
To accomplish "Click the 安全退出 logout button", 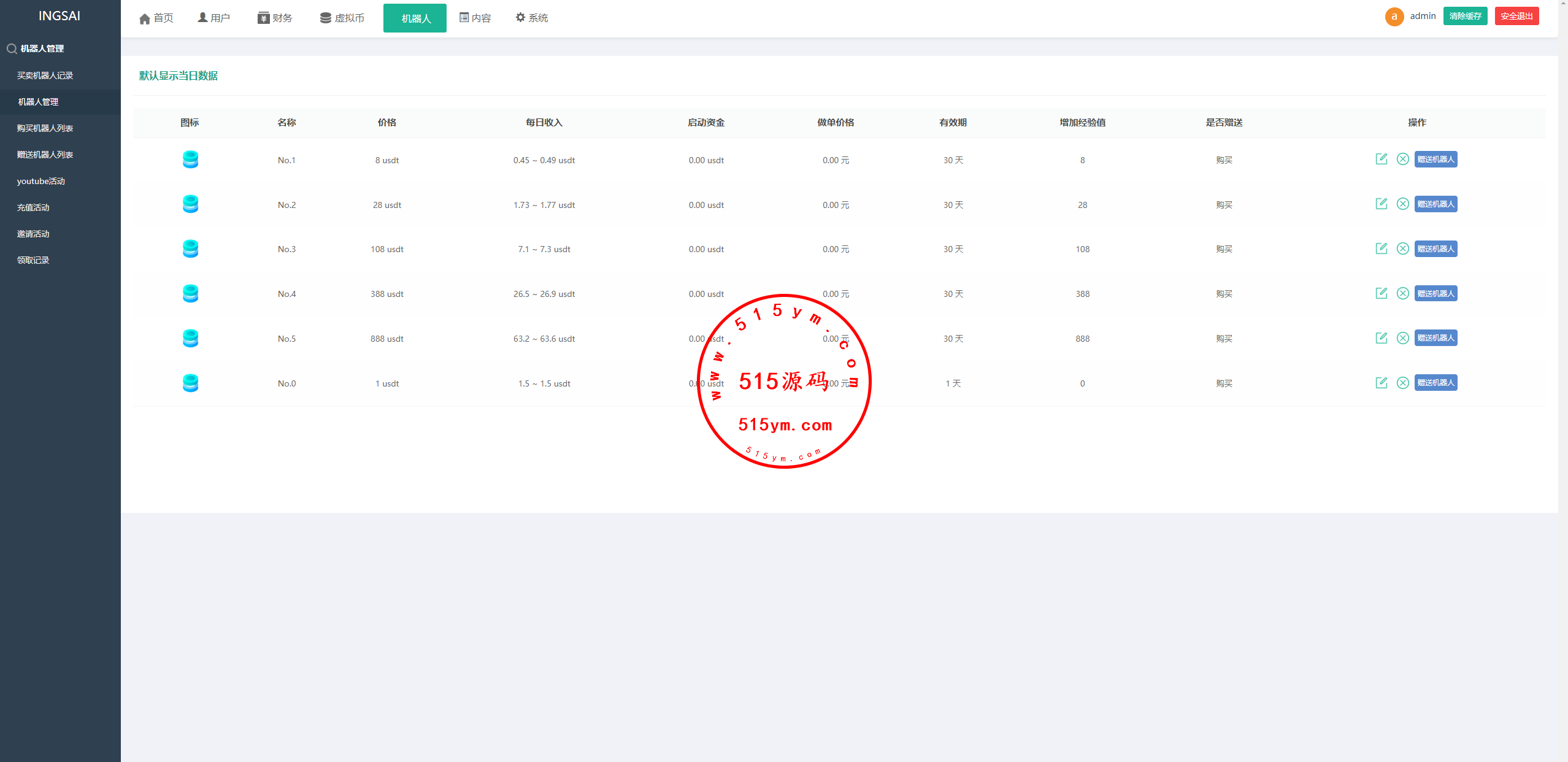I will tap(1516, 17).
